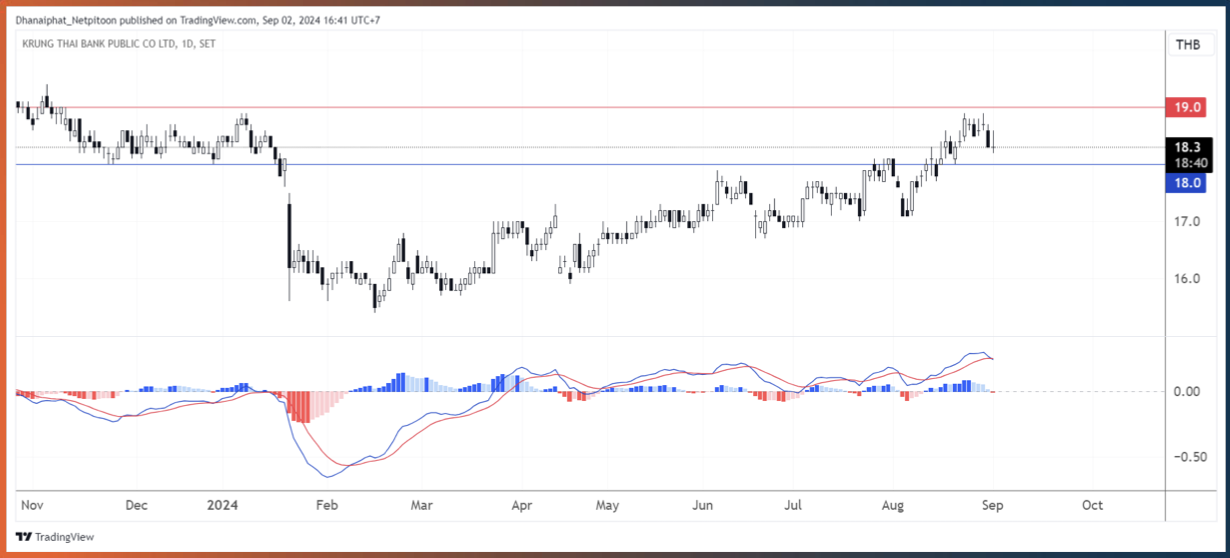1230x558 pixels.
Task: Click the Jun label on time axis
Action: click(703, 506)
